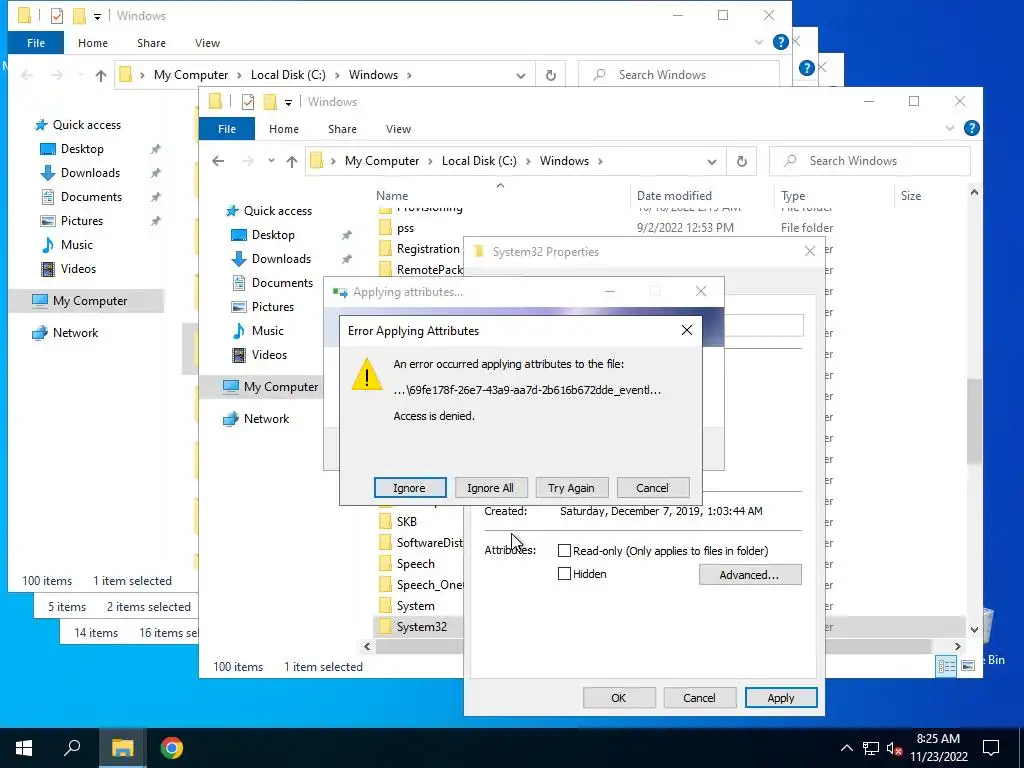Select Downloads in front explorer sidebar
Image resolution: width=1024 pixels, height=768 pixels.
tap(272, 259)
